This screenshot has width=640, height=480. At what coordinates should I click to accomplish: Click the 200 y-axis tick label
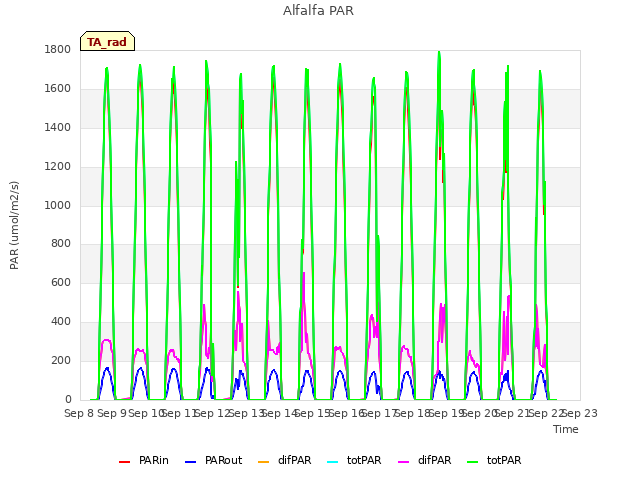tap(61, 360)
